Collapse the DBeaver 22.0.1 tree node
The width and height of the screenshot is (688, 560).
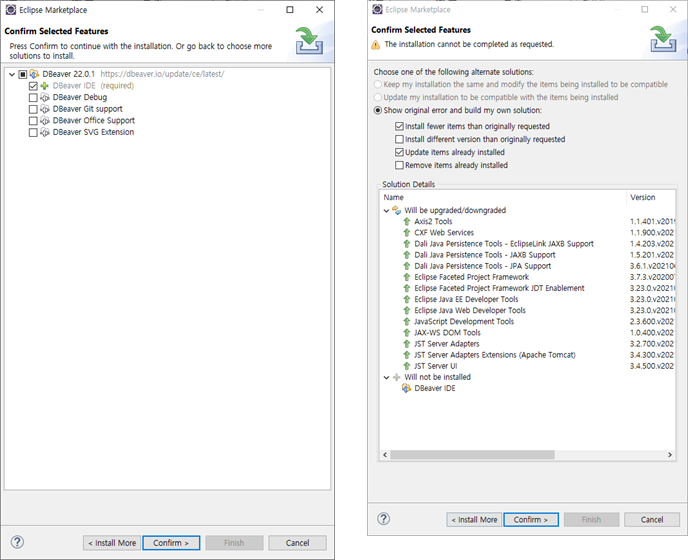point(12,74)
